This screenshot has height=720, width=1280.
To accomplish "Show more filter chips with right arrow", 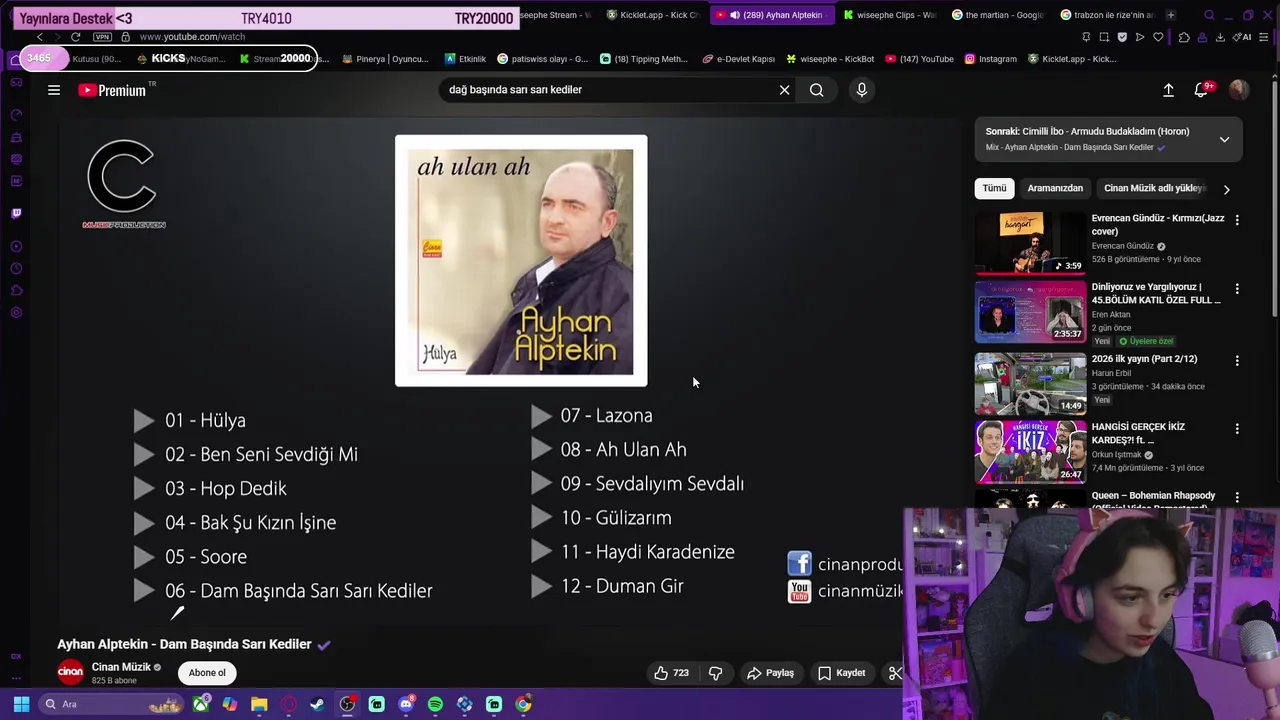I will coord(1227,189).
